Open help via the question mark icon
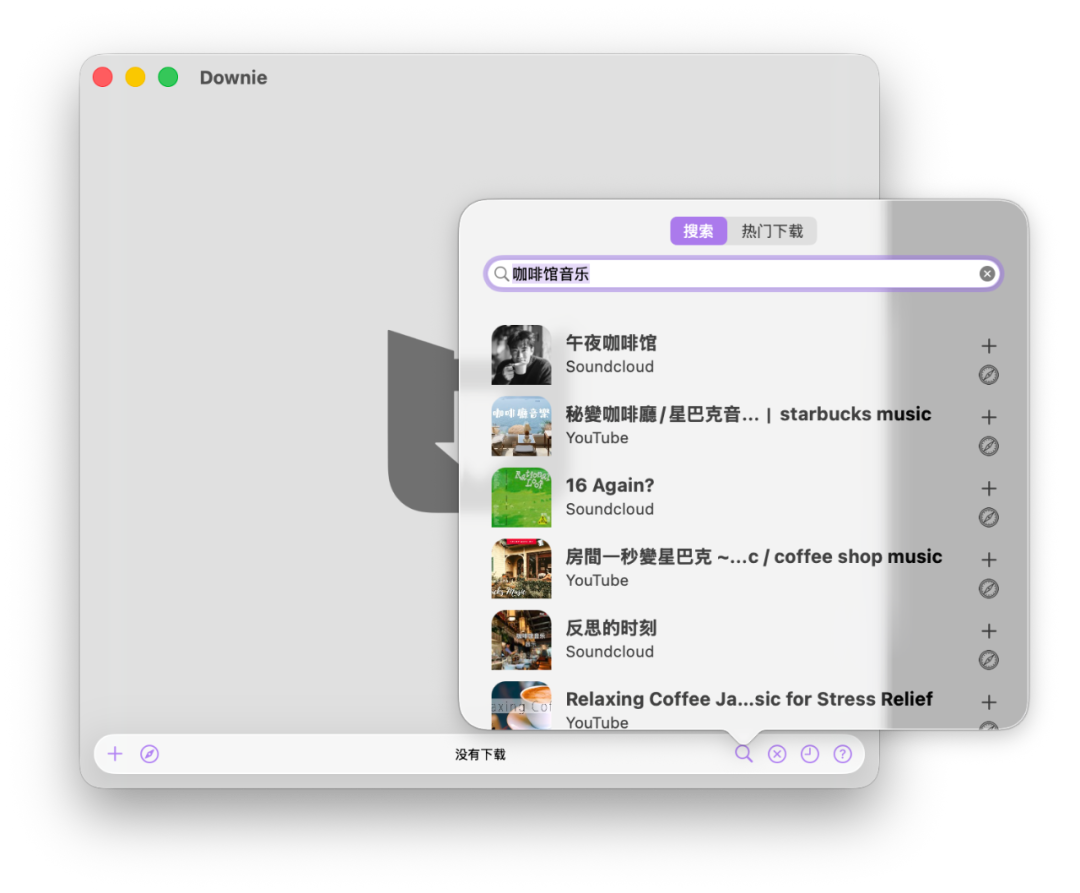This screenshot has width=1080, height=893. 843,753
